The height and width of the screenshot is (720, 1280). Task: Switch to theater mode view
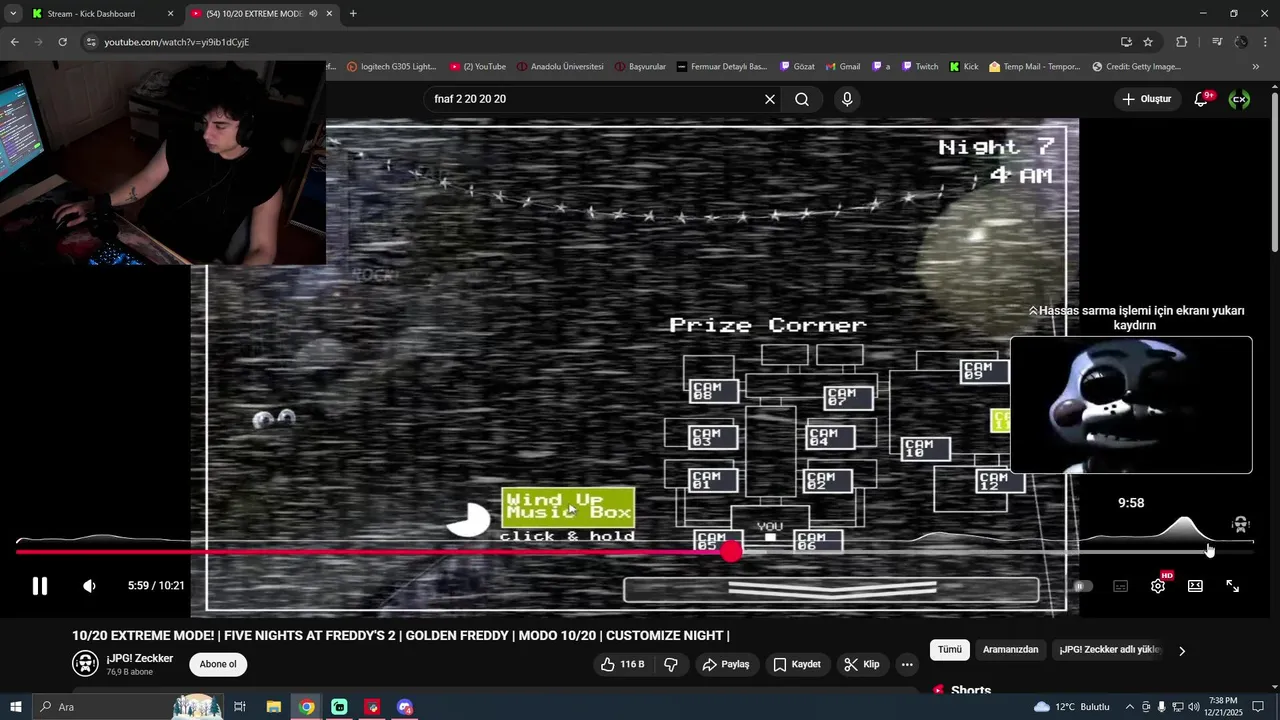point(1195,586)
